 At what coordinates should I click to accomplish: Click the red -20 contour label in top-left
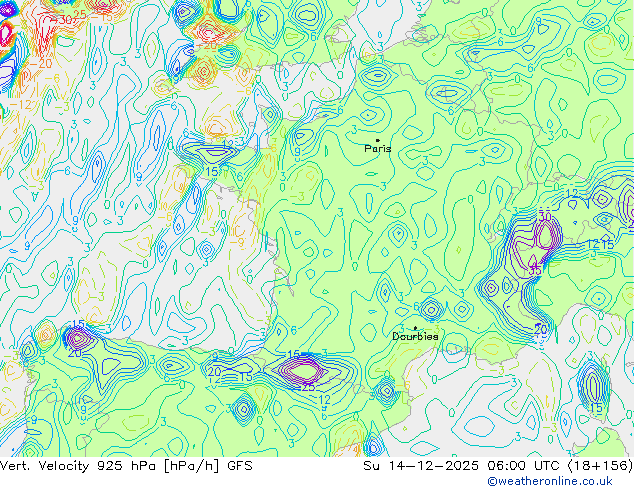tap(41, 63)
